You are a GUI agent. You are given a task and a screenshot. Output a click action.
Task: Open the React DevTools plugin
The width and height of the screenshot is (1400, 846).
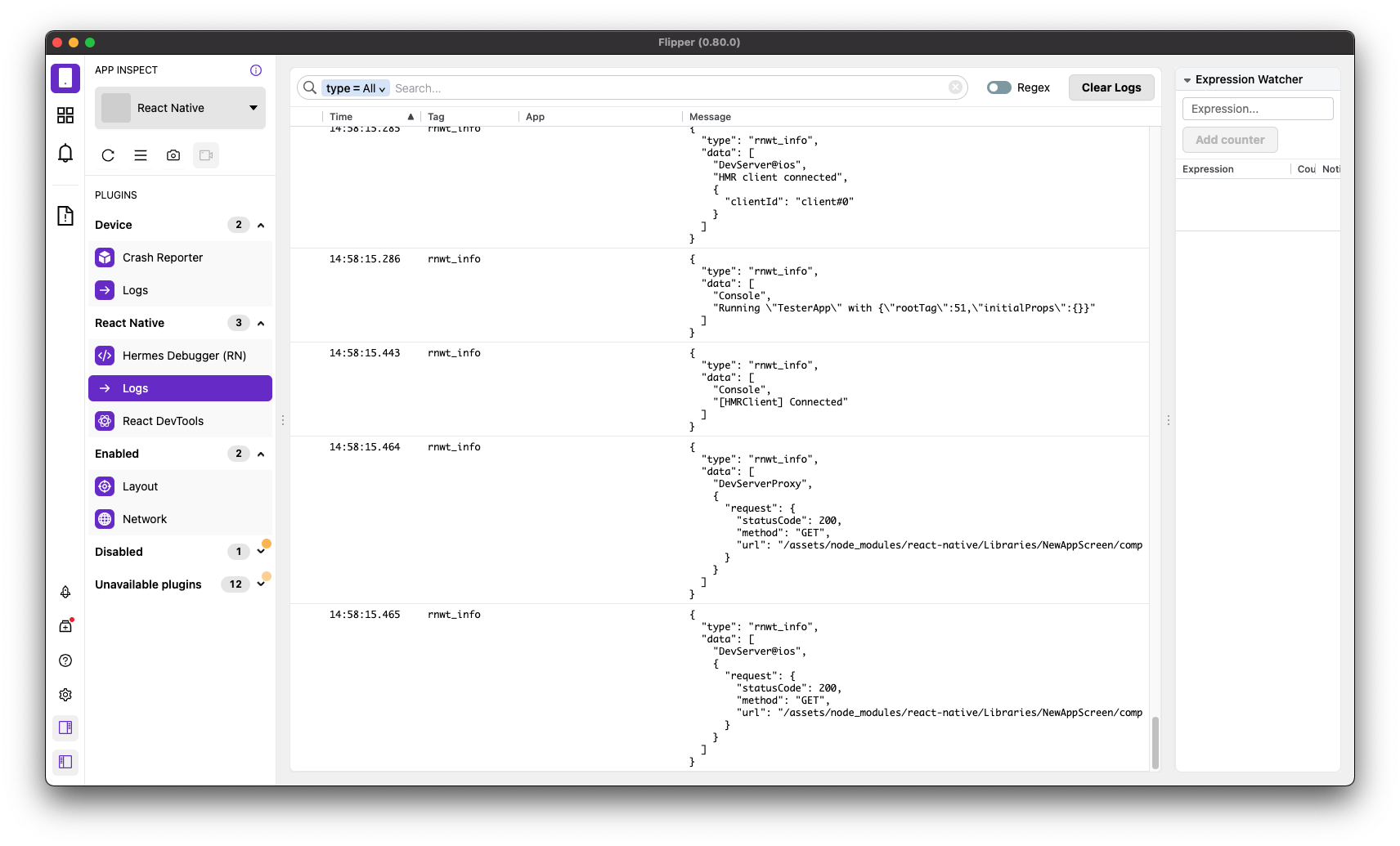coord(180,421)
